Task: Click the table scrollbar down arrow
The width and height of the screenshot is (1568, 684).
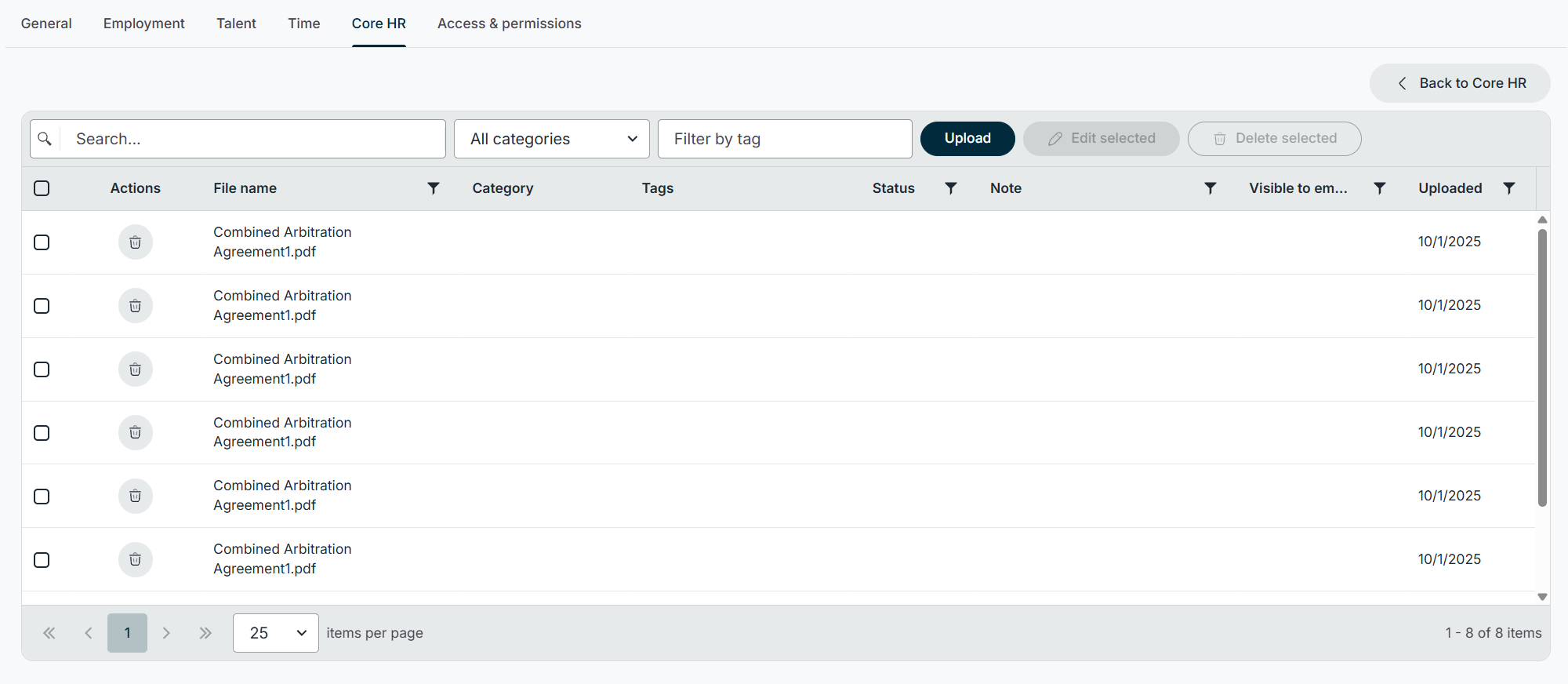Action: click(1542, 597)
